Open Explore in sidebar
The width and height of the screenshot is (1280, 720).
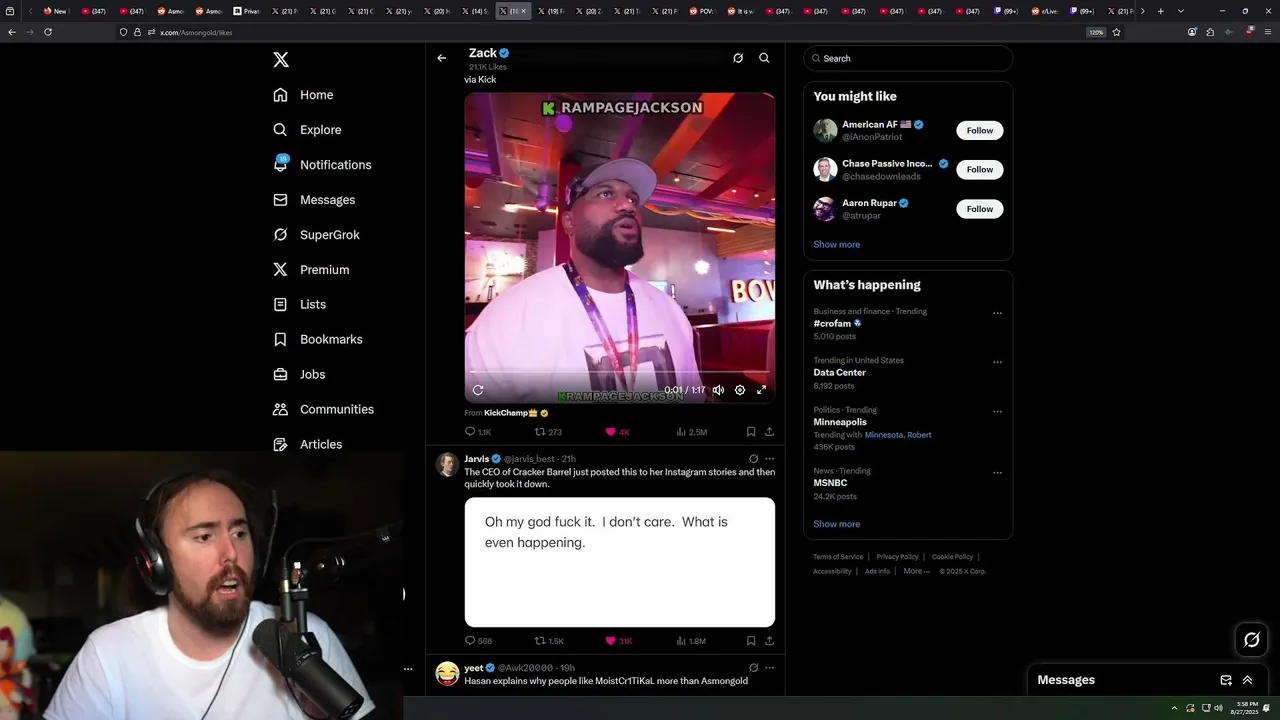[x=307, y=130]
